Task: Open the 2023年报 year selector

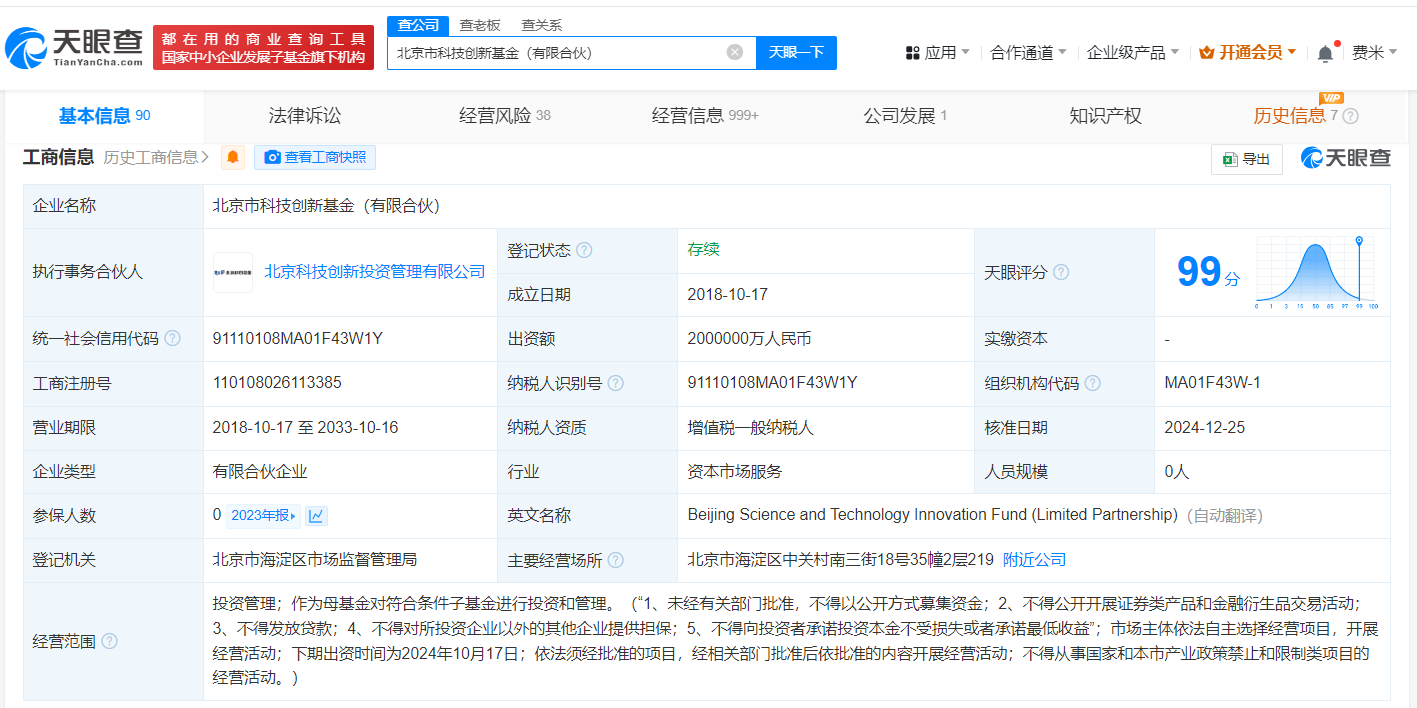Action: [x=263, y=516]
